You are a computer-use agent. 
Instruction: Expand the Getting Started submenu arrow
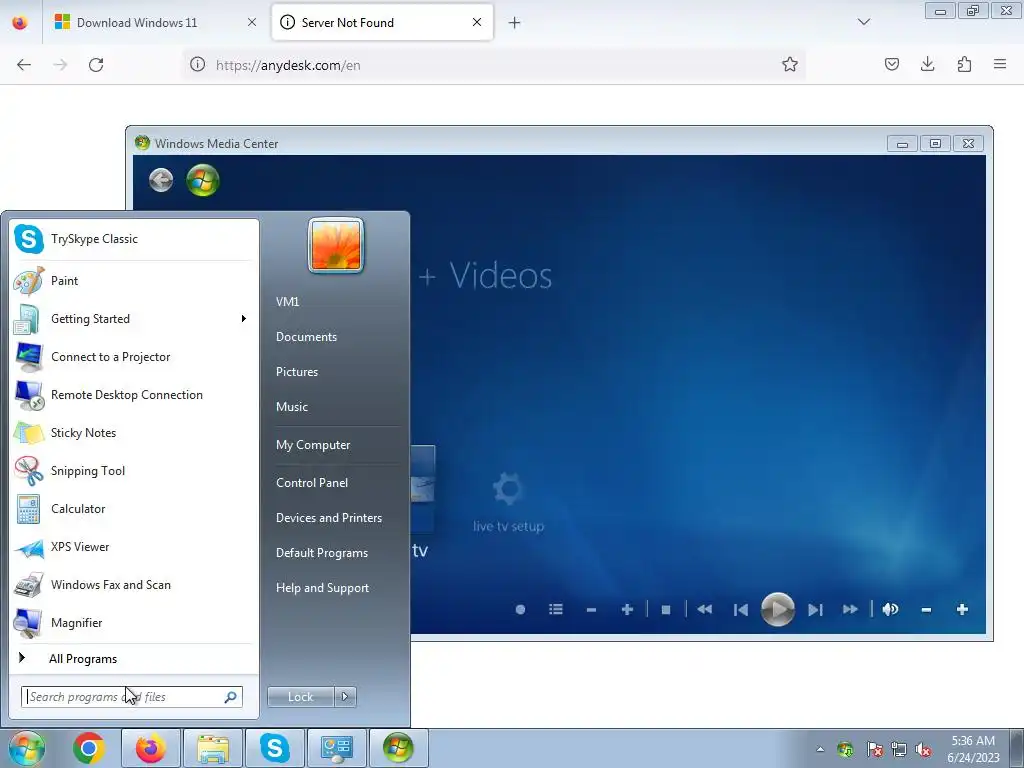click(x=244, y=319)
